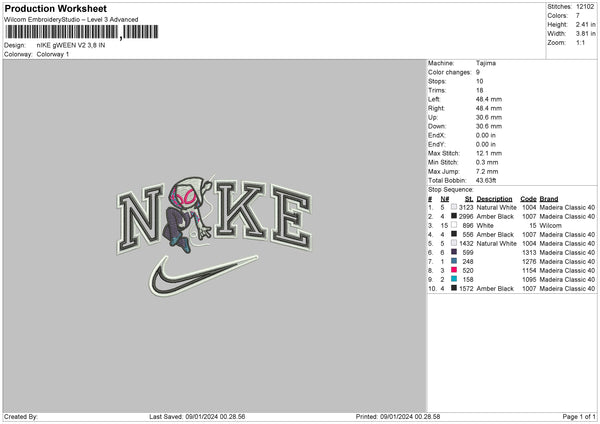Click the Description column header
The height and width of the screenshot is (424, 600).
pyautogui.click(x=494, y=199)
